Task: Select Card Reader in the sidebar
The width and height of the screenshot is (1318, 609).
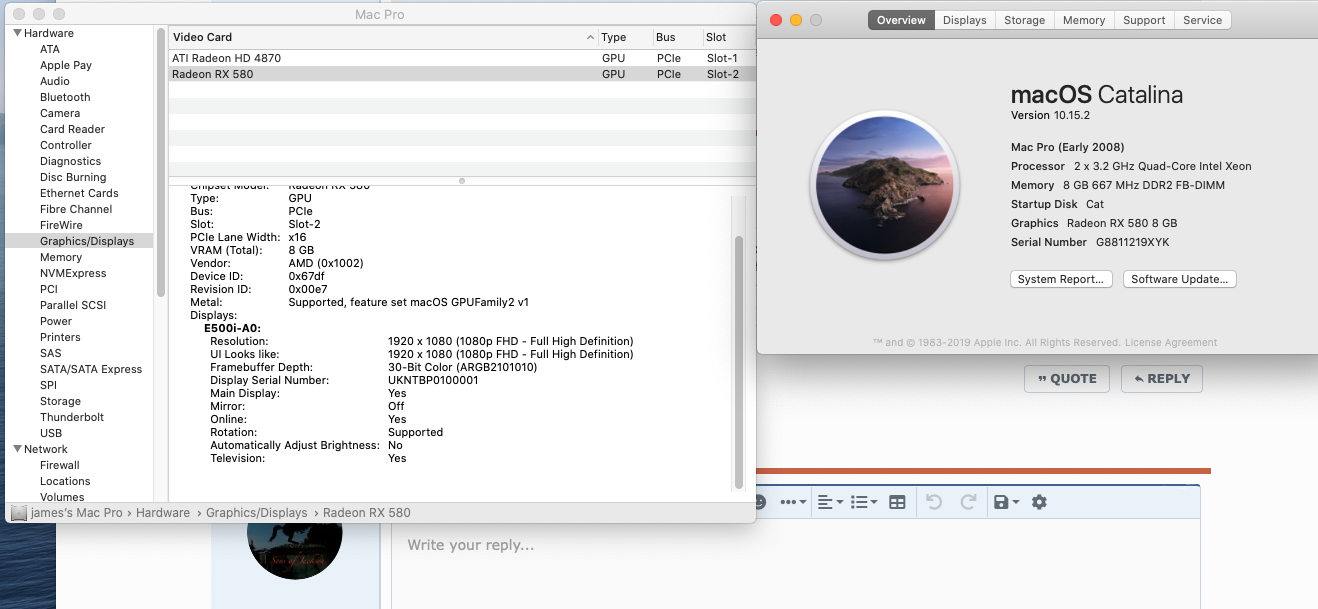Action: pyautogui.click(x=72, y=129)
